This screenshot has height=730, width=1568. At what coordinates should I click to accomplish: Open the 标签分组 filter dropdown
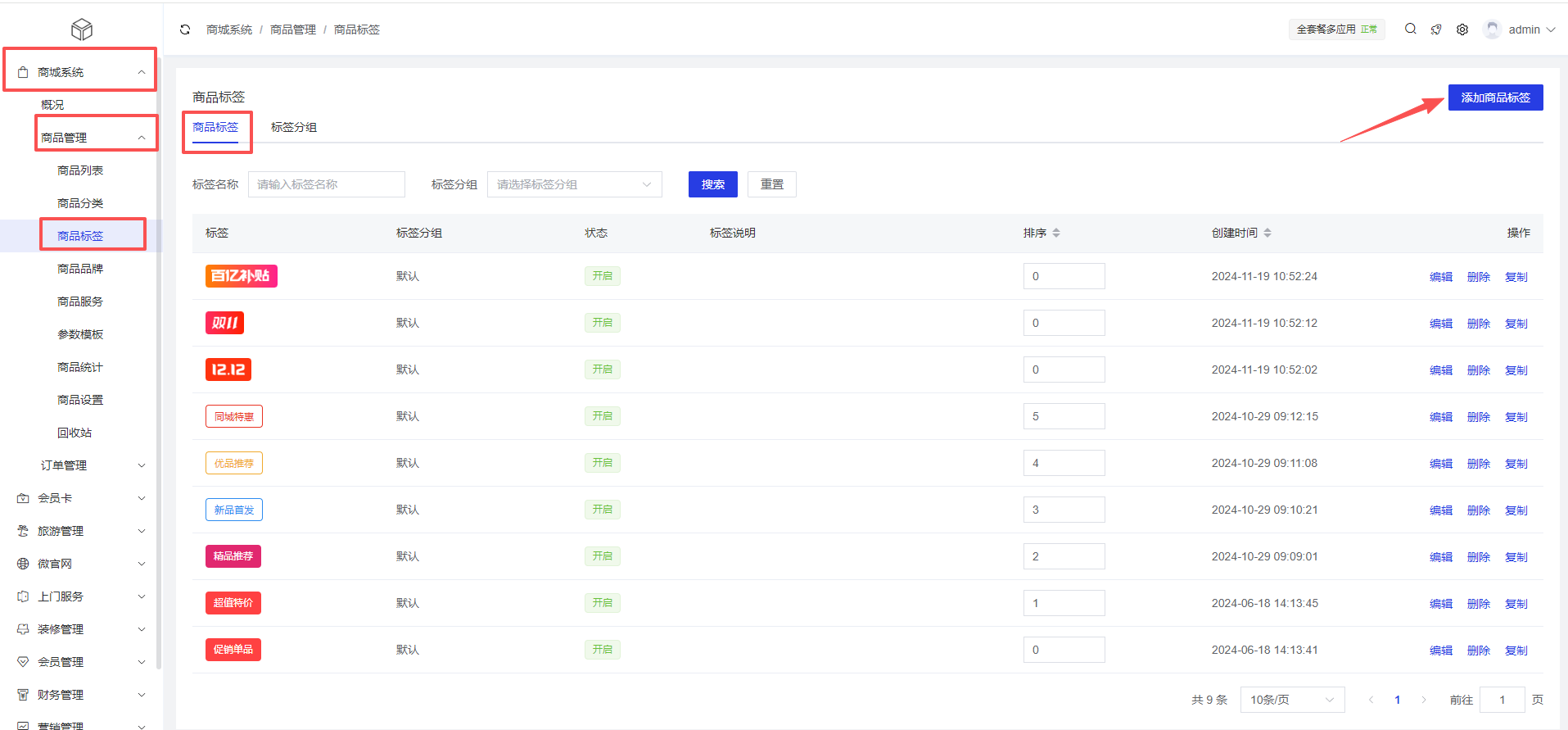574,184
